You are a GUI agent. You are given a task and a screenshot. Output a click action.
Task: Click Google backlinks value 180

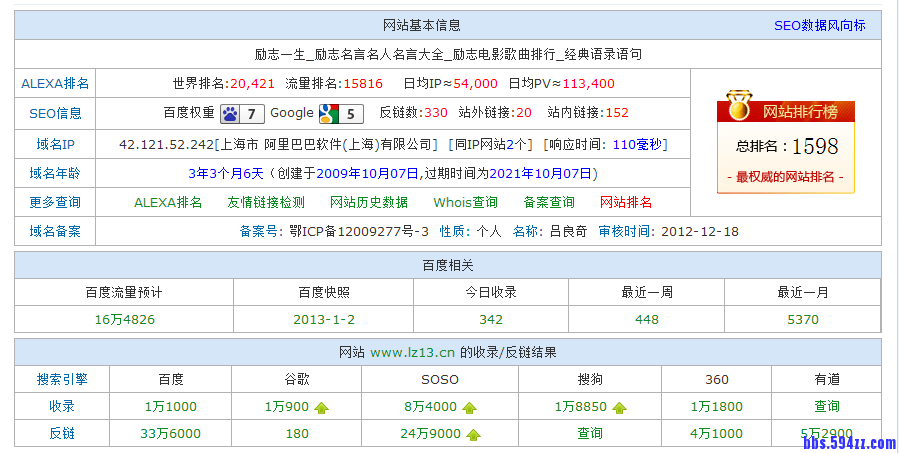point(297,434)
